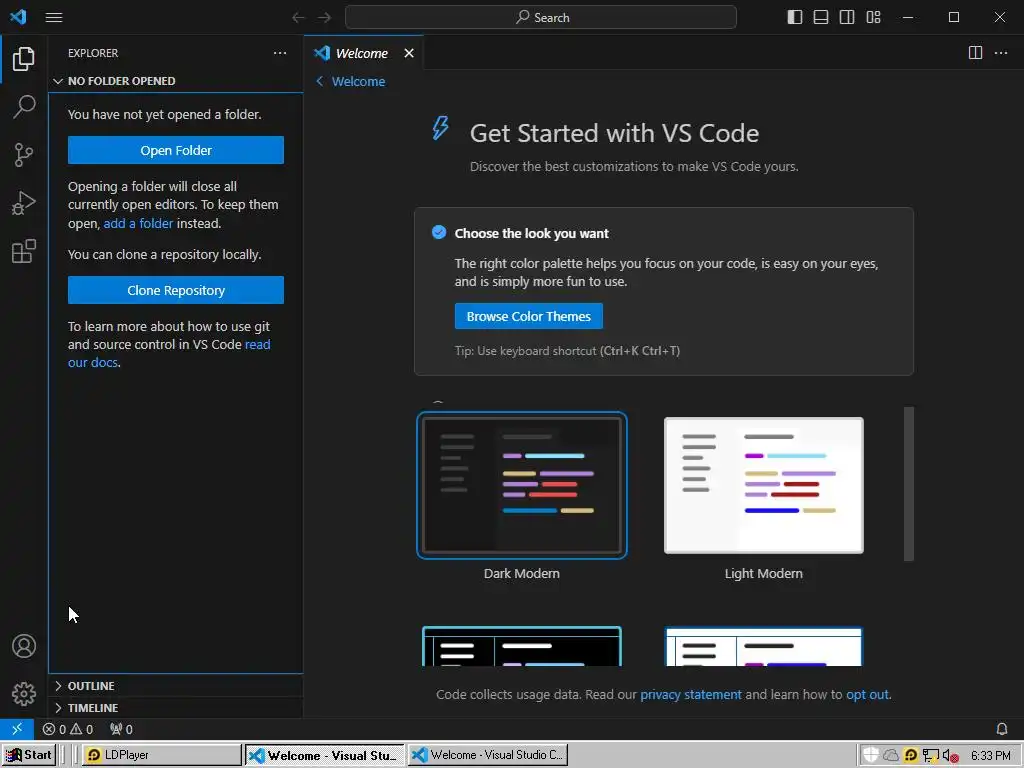Open the Explorer view in activity bar
Image resolution: width=1024 pixels, height=768 pixels.
coord(24,59)
